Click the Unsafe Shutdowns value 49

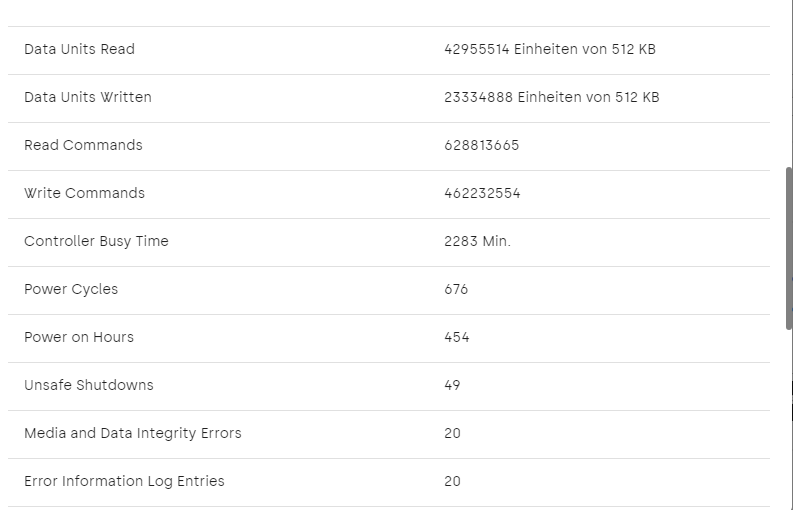tap(452, 385)
